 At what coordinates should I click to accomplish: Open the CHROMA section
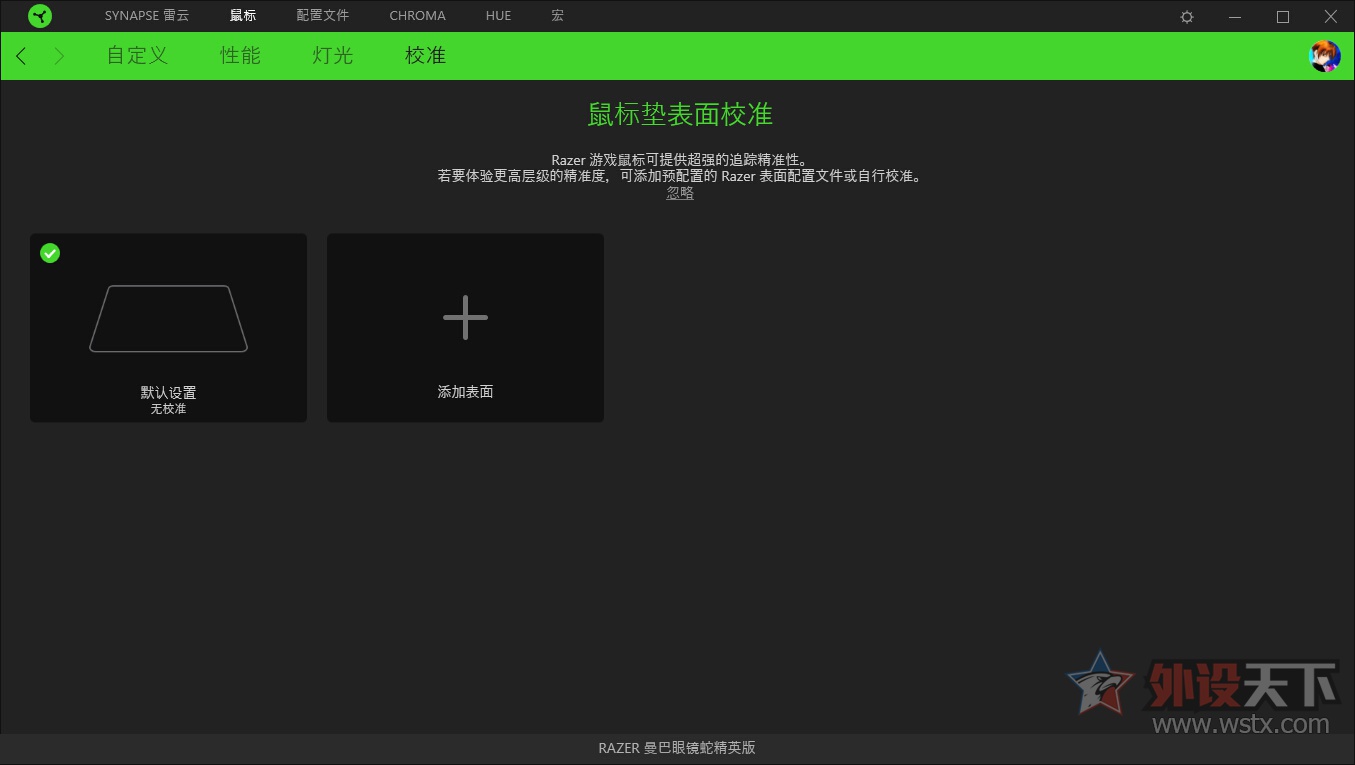click(417, 16)
